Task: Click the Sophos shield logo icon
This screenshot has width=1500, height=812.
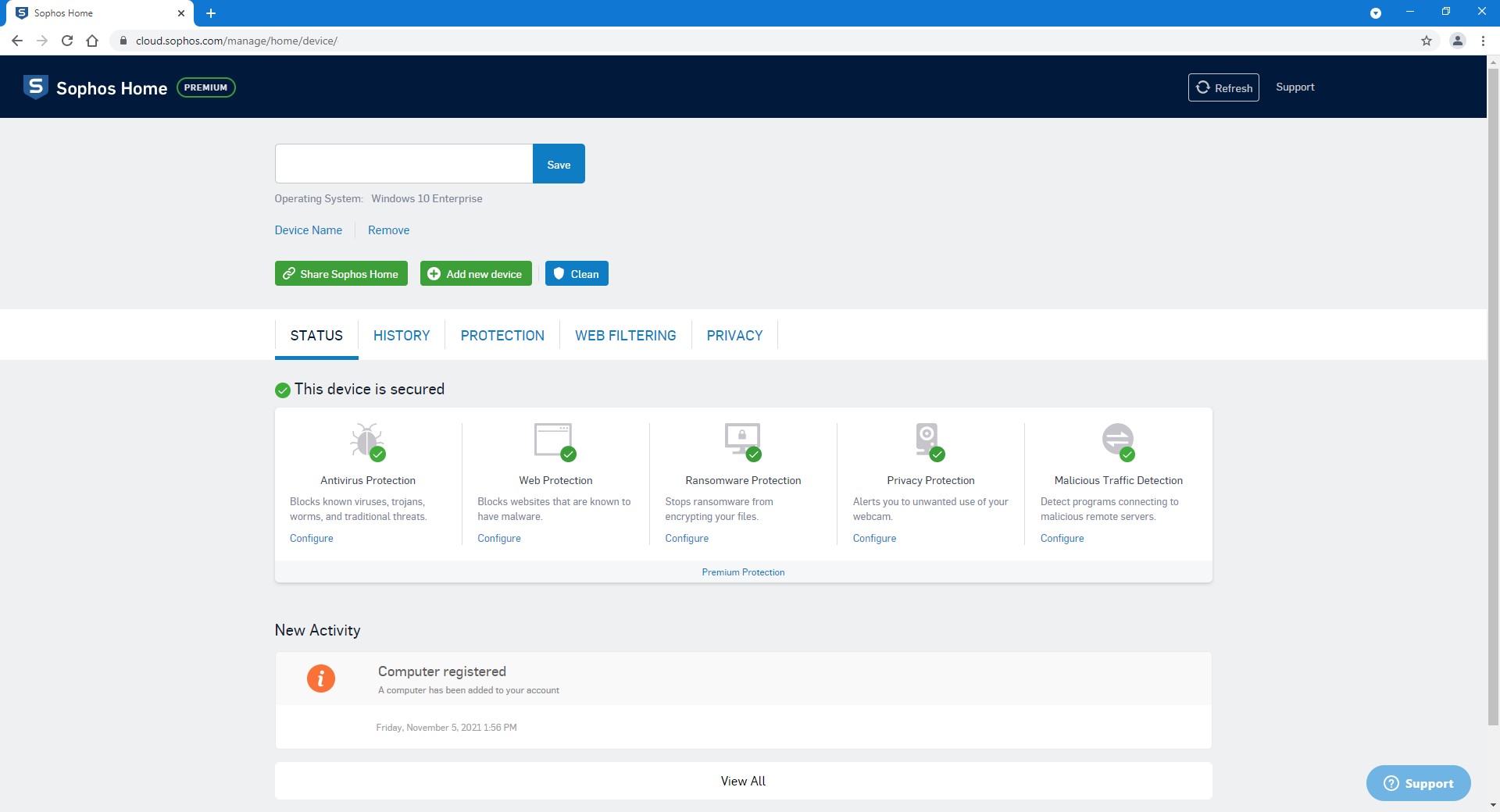Action: 36,87
